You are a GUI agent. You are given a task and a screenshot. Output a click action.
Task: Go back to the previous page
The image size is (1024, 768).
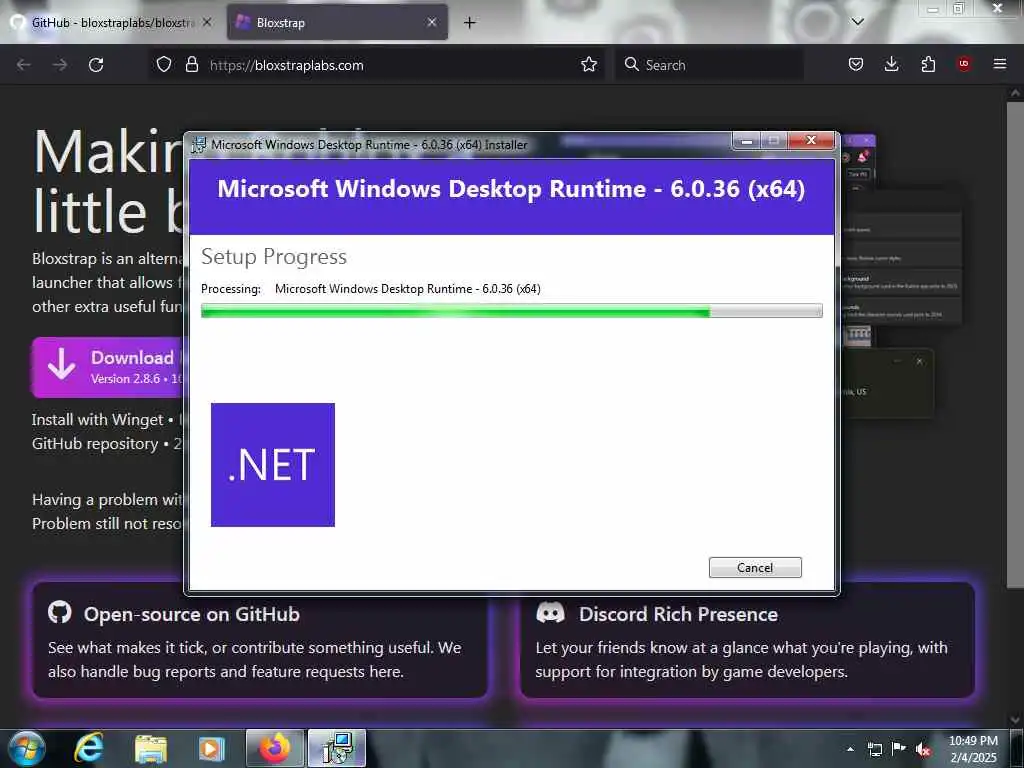click(x=24, y=65)
